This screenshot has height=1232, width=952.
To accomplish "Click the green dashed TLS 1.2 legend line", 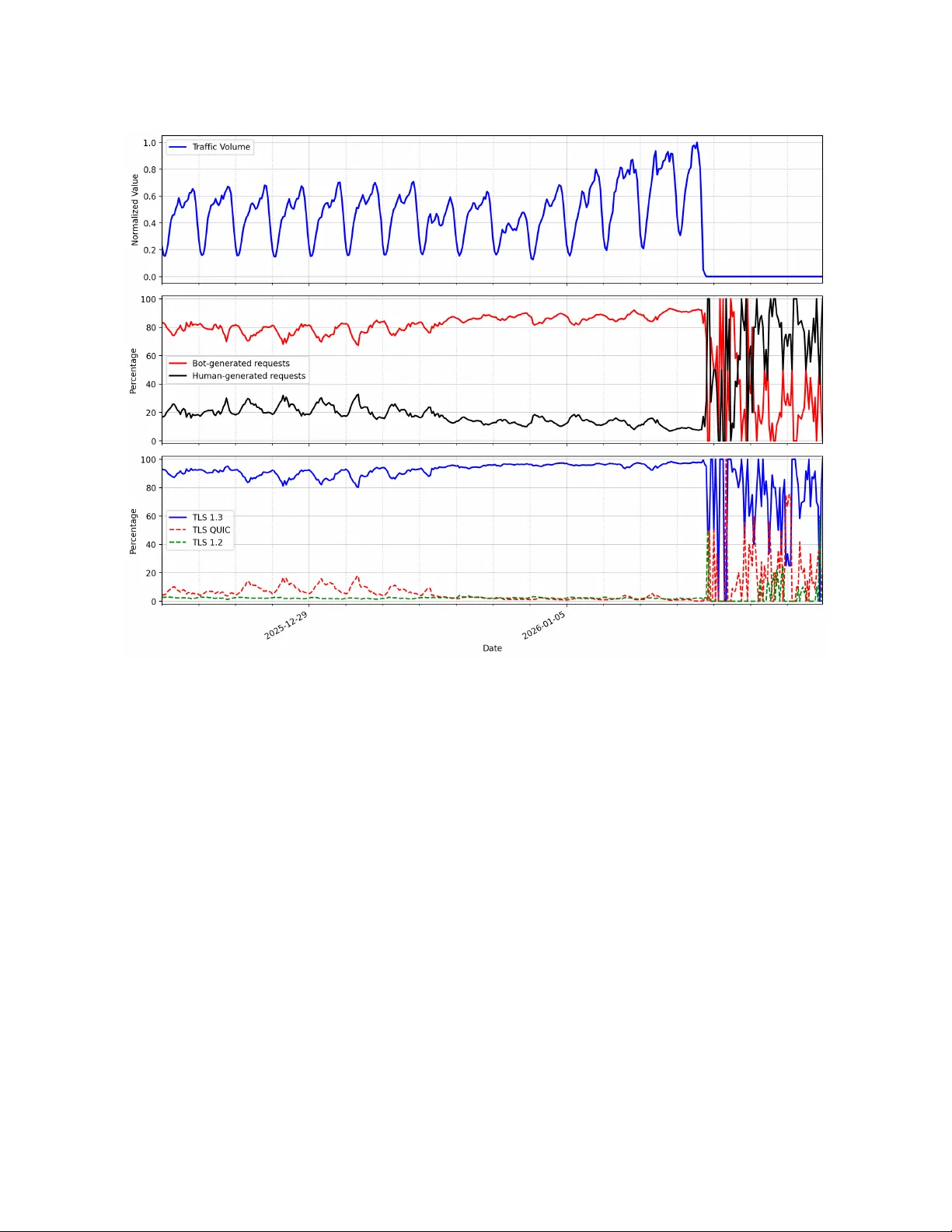I will 178,543.
